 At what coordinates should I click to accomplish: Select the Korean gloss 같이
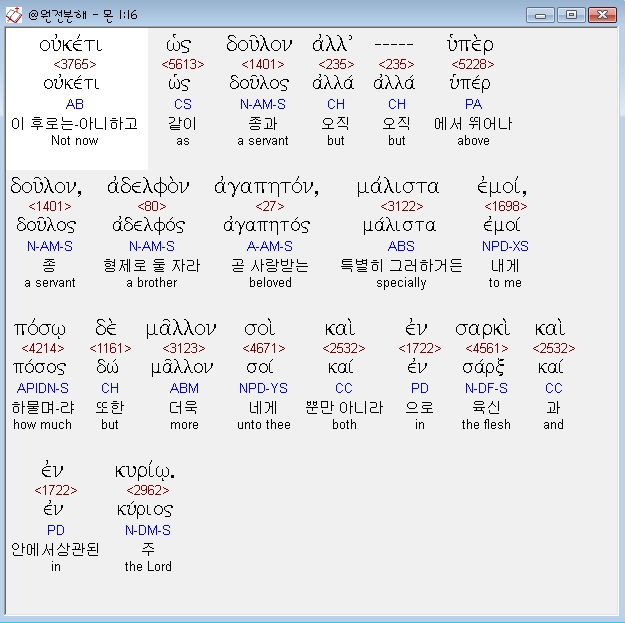point(183,124)
